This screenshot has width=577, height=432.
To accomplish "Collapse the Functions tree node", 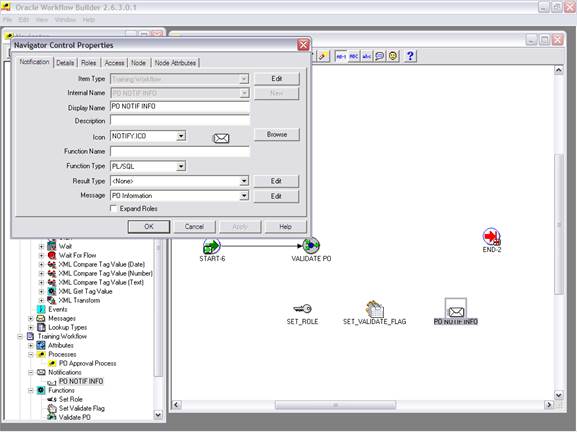I will coord(31,390).
